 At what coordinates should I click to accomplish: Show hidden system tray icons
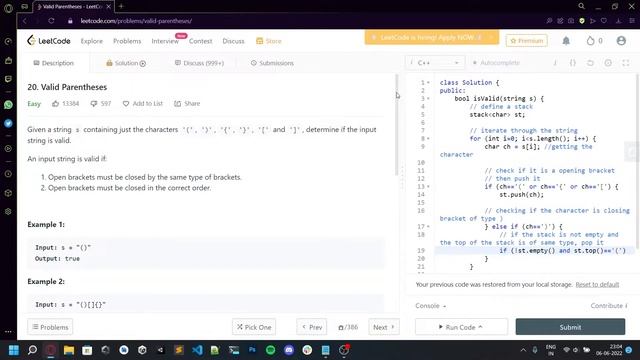(x=523, y=350)
